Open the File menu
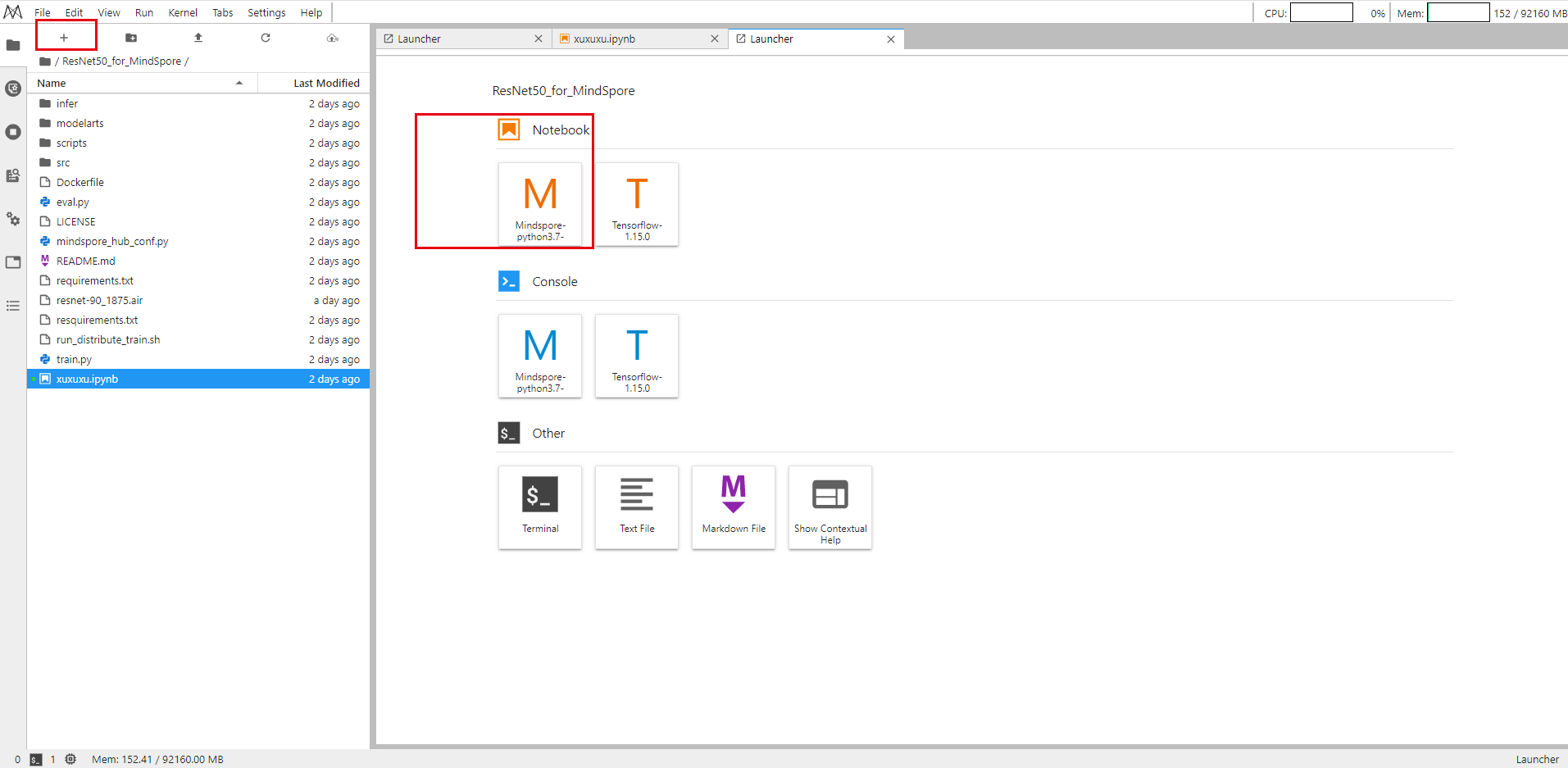 tap(43, 12)
